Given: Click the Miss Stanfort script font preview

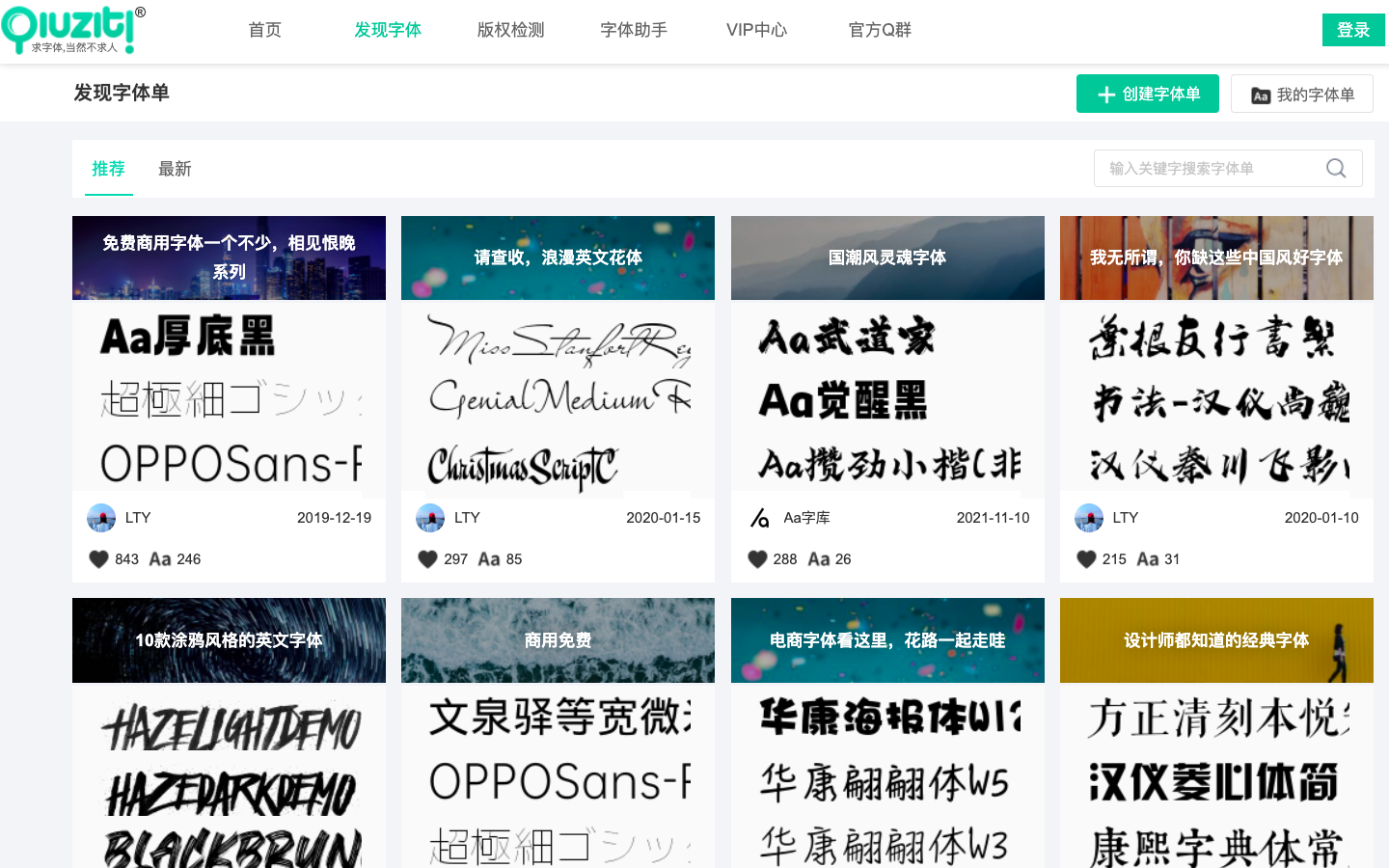Looking at the screenshot, I should [559, 342].
